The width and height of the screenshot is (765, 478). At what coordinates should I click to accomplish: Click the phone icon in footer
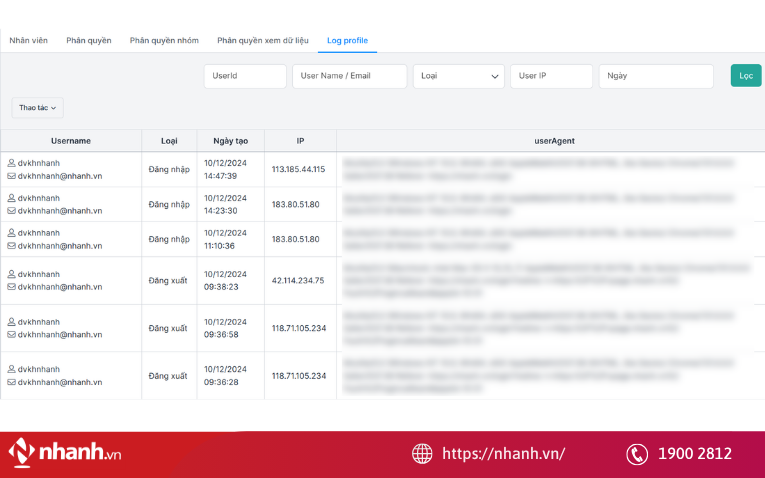coord(637,454)
